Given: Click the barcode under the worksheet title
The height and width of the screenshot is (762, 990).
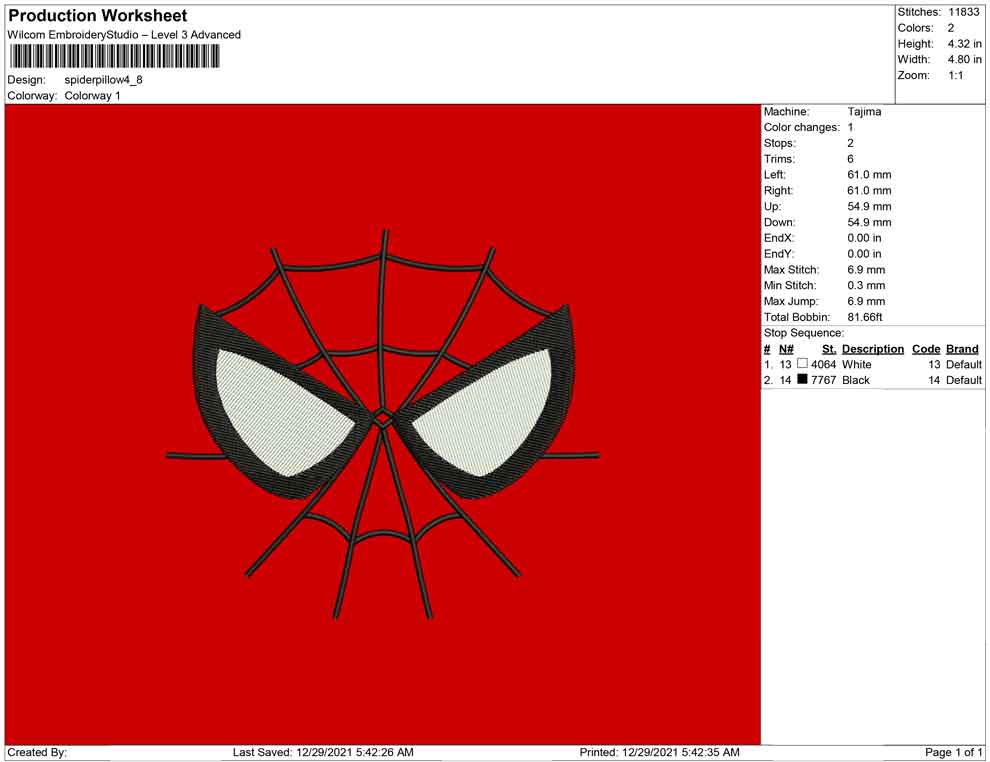Looking at the screenshot, I should coord(114,56).
